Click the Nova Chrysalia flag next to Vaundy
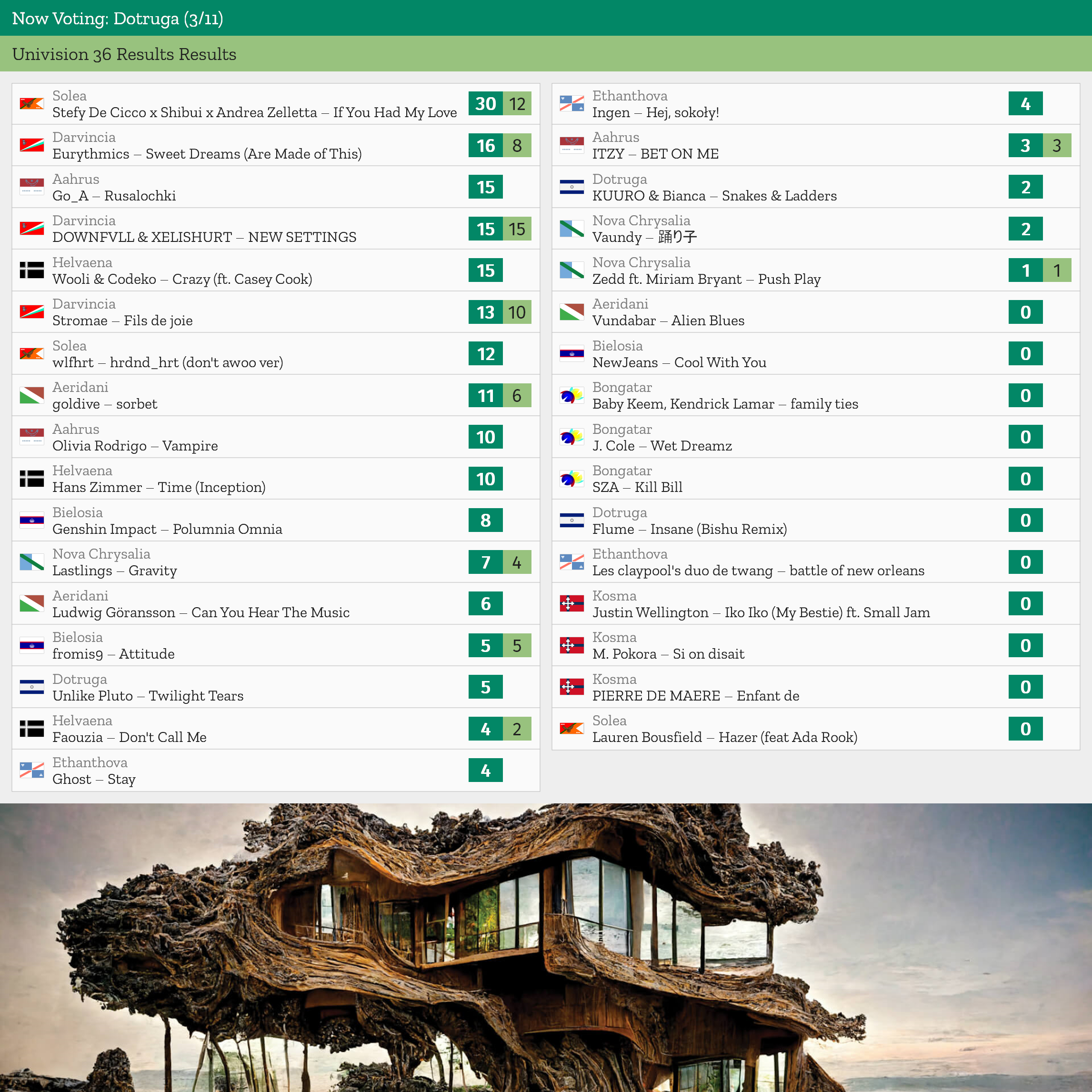1092x1092 pixels. [571, 229]
